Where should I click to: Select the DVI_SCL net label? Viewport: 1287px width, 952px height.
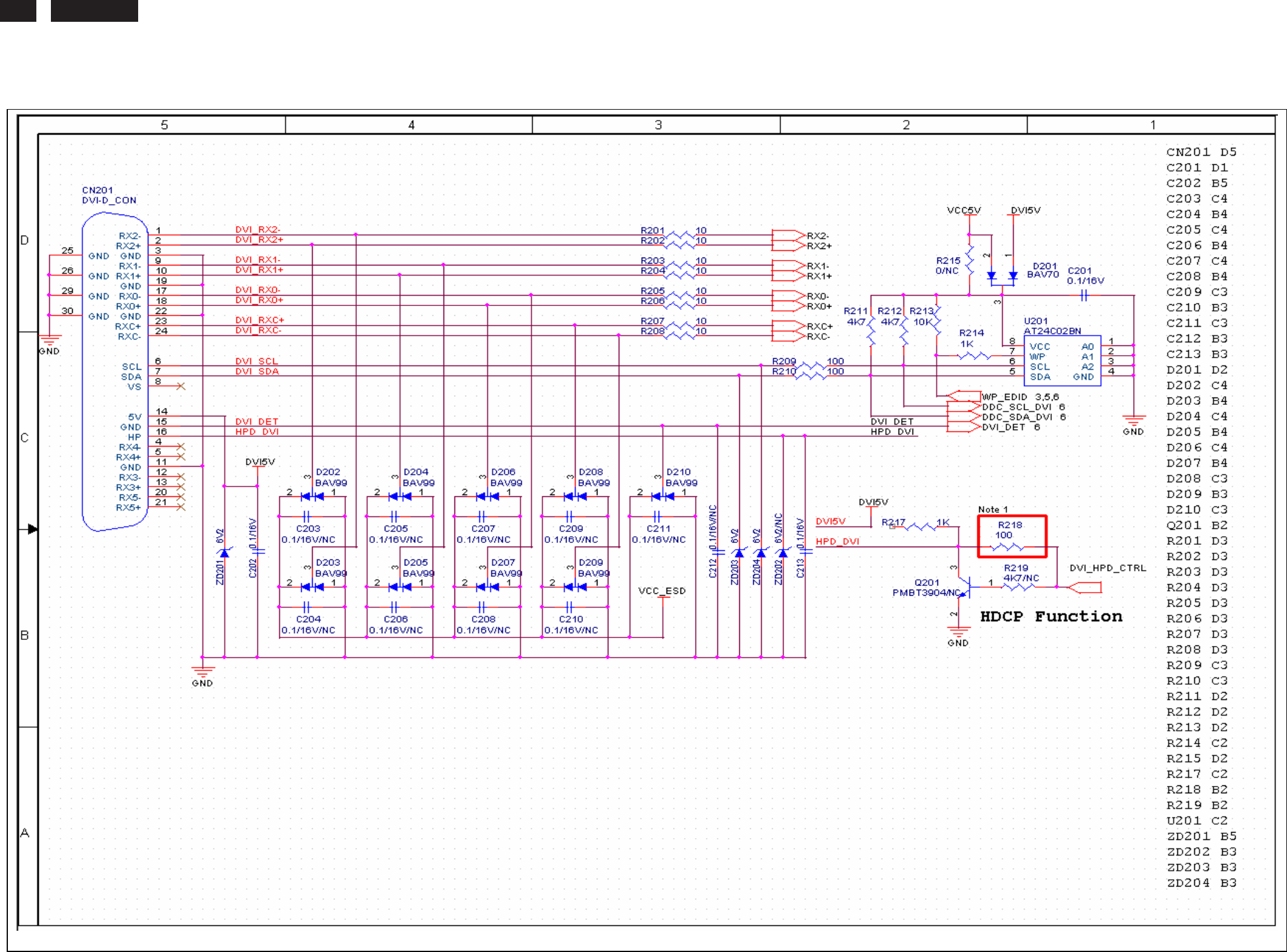click(256, 361)
